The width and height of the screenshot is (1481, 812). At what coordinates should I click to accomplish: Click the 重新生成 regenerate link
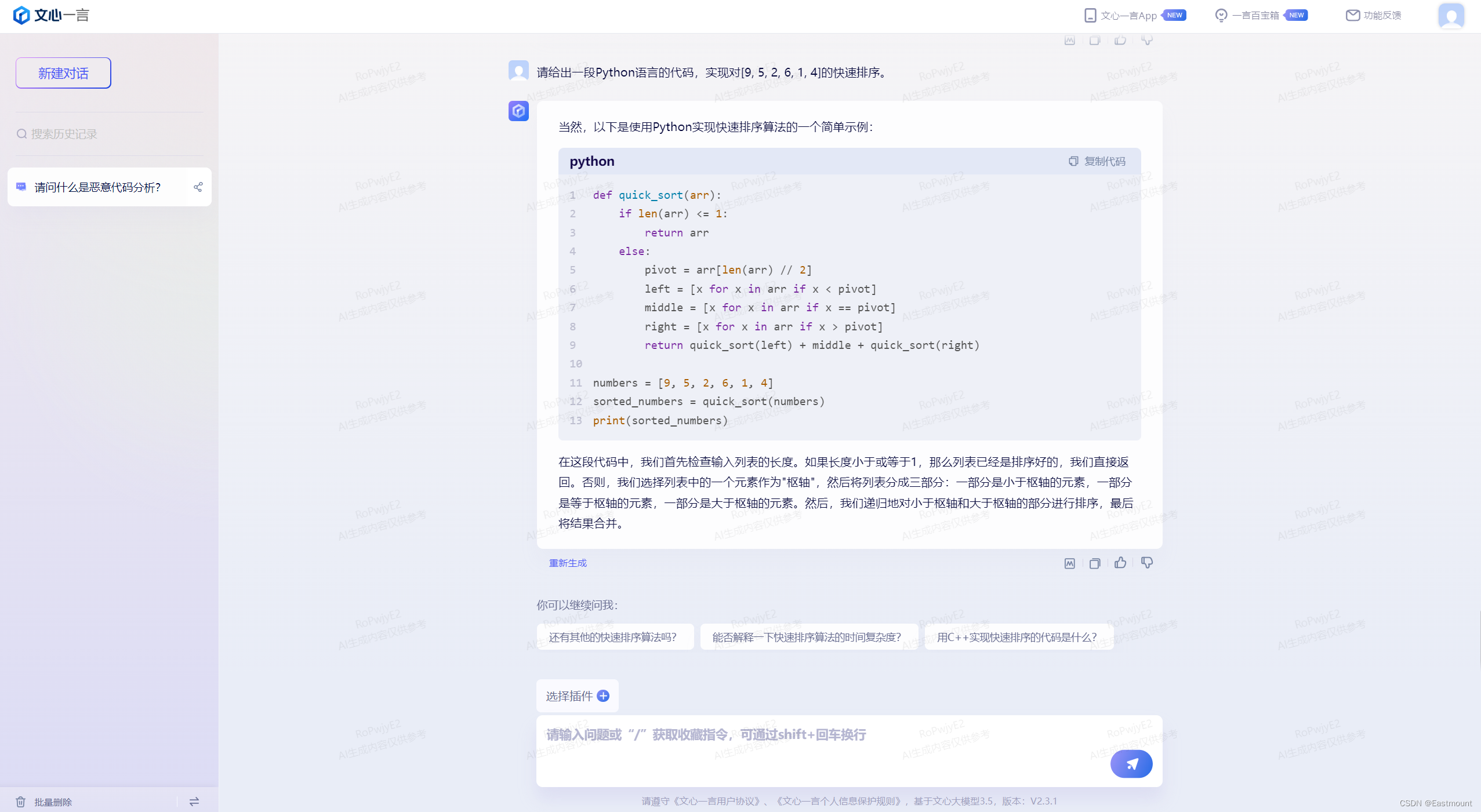coord(568,563)
